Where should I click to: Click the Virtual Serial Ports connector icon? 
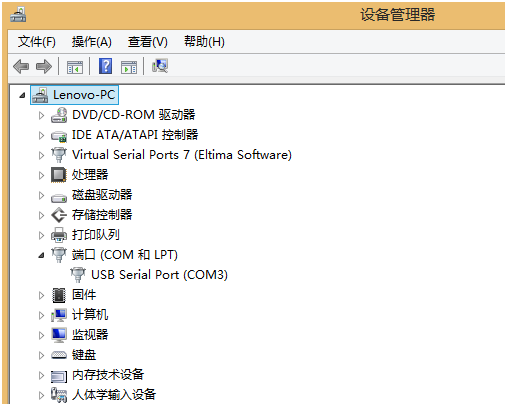pyautogui.click(x=59, y=155)
